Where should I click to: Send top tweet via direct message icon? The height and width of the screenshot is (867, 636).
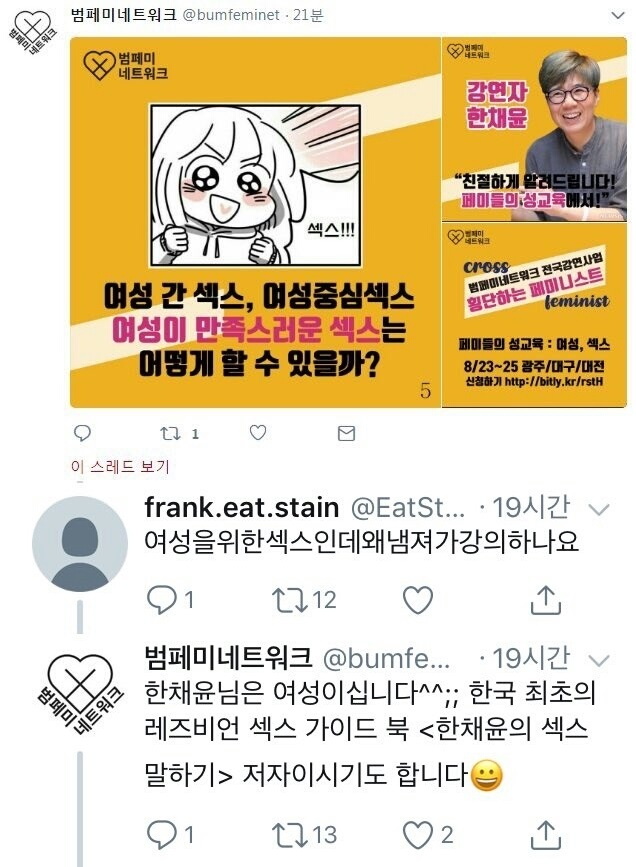(346, 434)
